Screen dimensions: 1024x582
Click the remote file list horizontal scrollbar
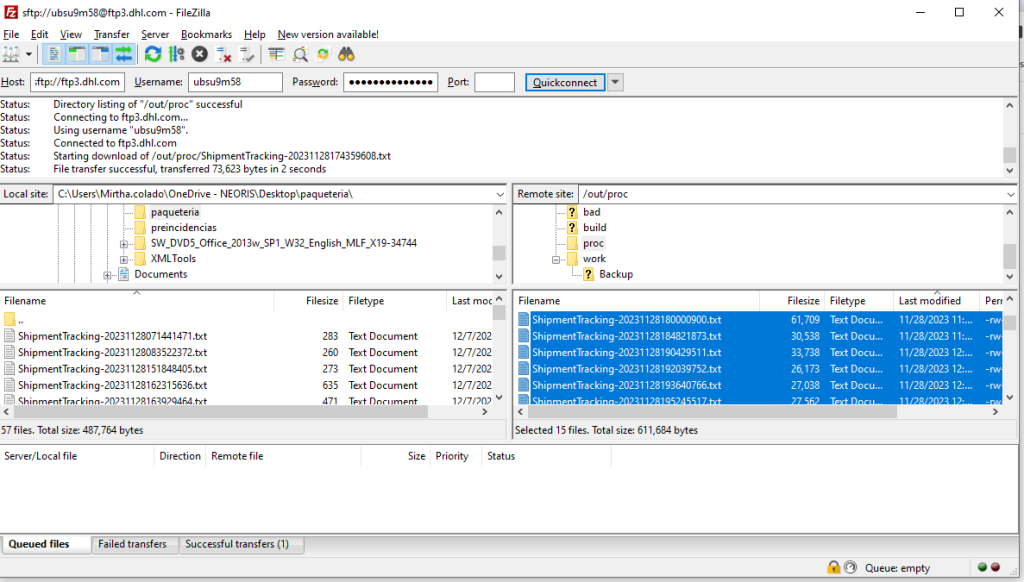tap(712, 412)
